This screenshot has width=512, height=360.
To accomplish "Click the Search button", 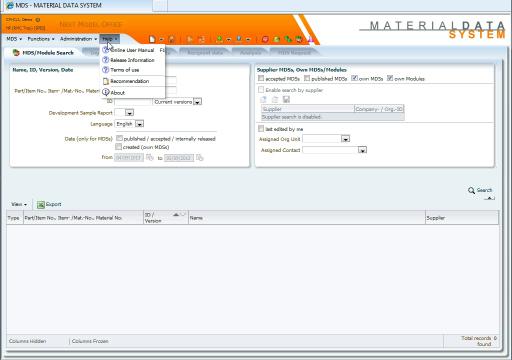I will (x=480, y=190).
